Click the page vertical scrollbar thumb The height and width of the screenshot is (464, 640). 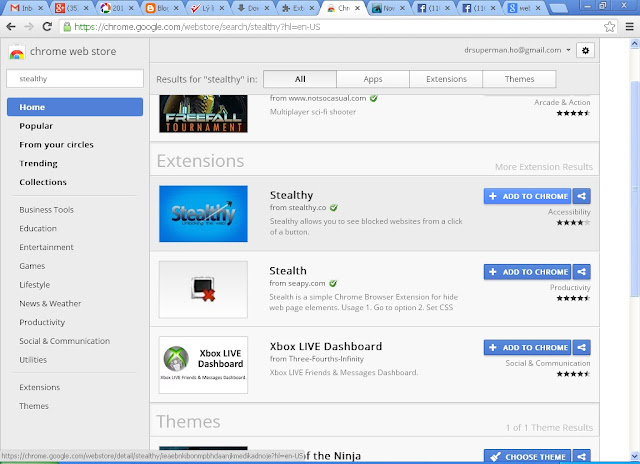[634, 189]
